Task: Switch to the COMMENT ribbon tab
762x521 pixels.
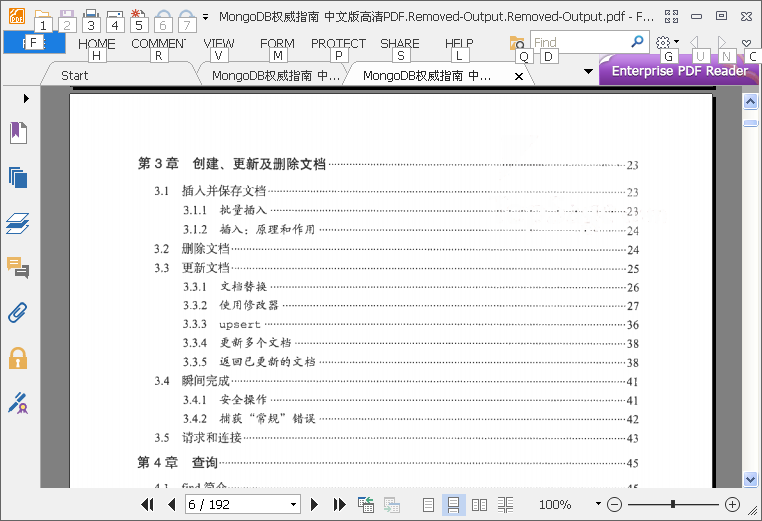Action: pyautogui.click(x=158, y=44)
